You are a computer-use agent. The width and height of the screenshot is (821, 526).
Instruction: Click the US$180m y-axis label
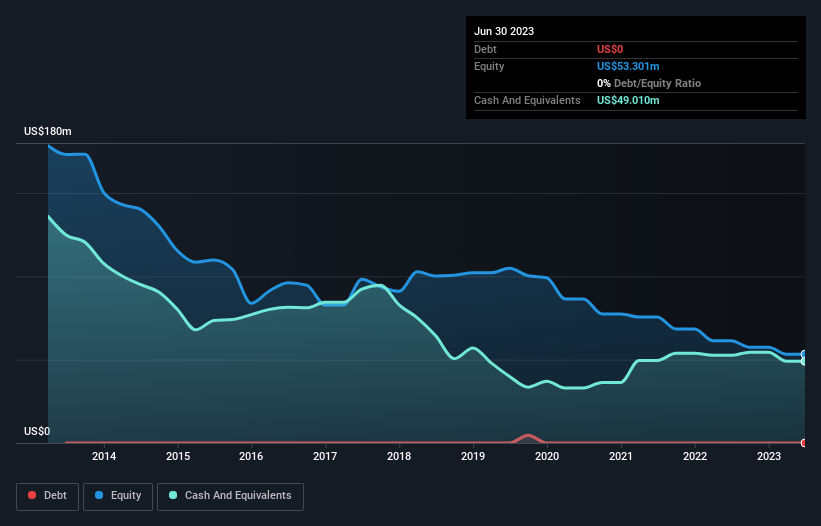point(48,131)
